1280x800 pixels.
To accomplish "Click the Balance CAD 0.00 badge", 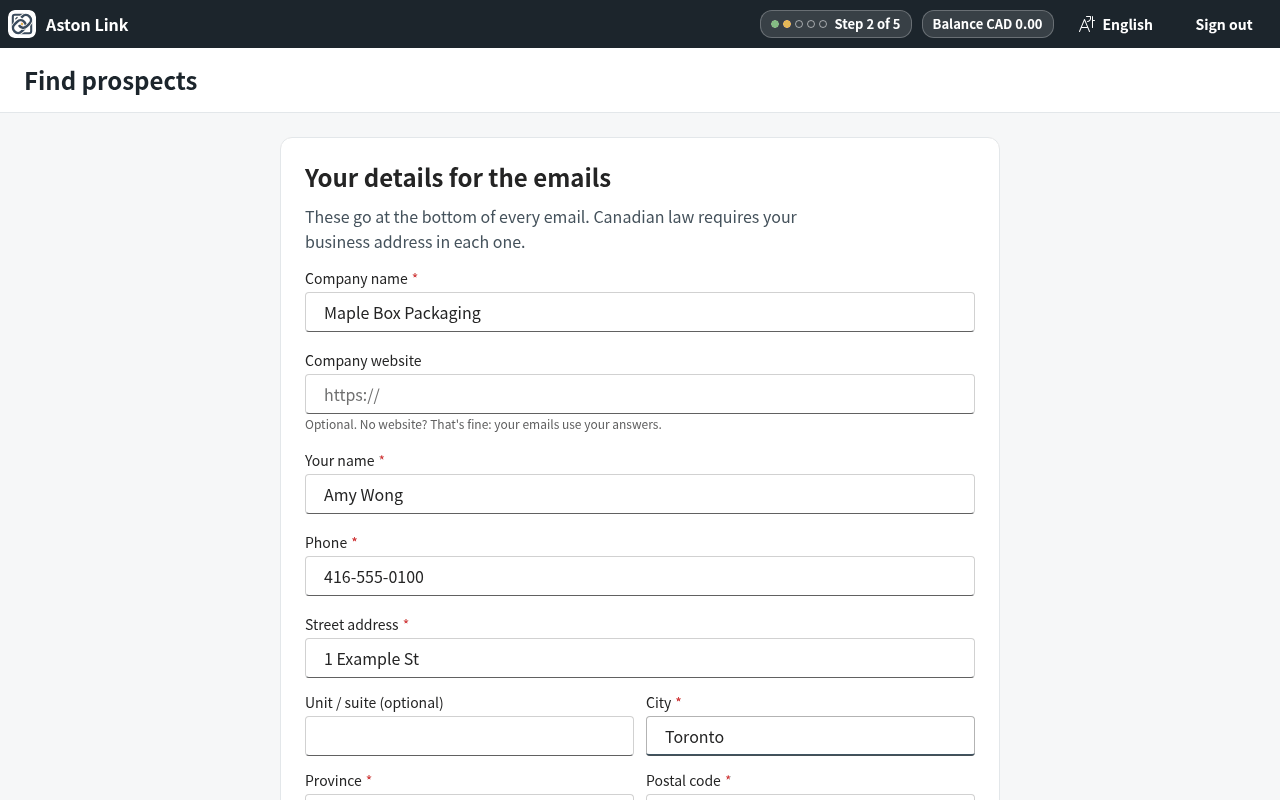I will pos(988,24).
